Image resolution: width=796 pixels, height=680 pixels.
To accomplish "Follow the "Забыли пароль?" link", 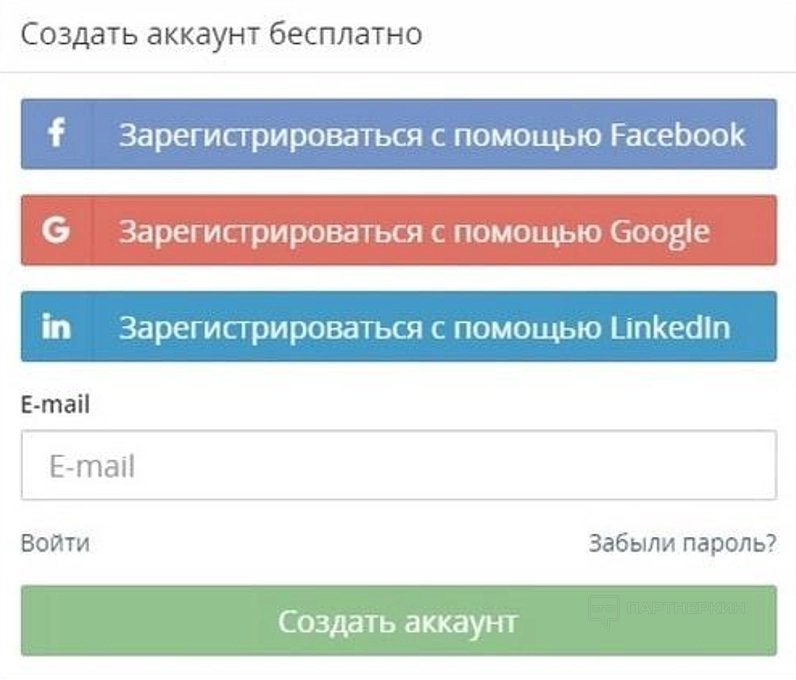I will pyautogui.click(x=682, y=544).
